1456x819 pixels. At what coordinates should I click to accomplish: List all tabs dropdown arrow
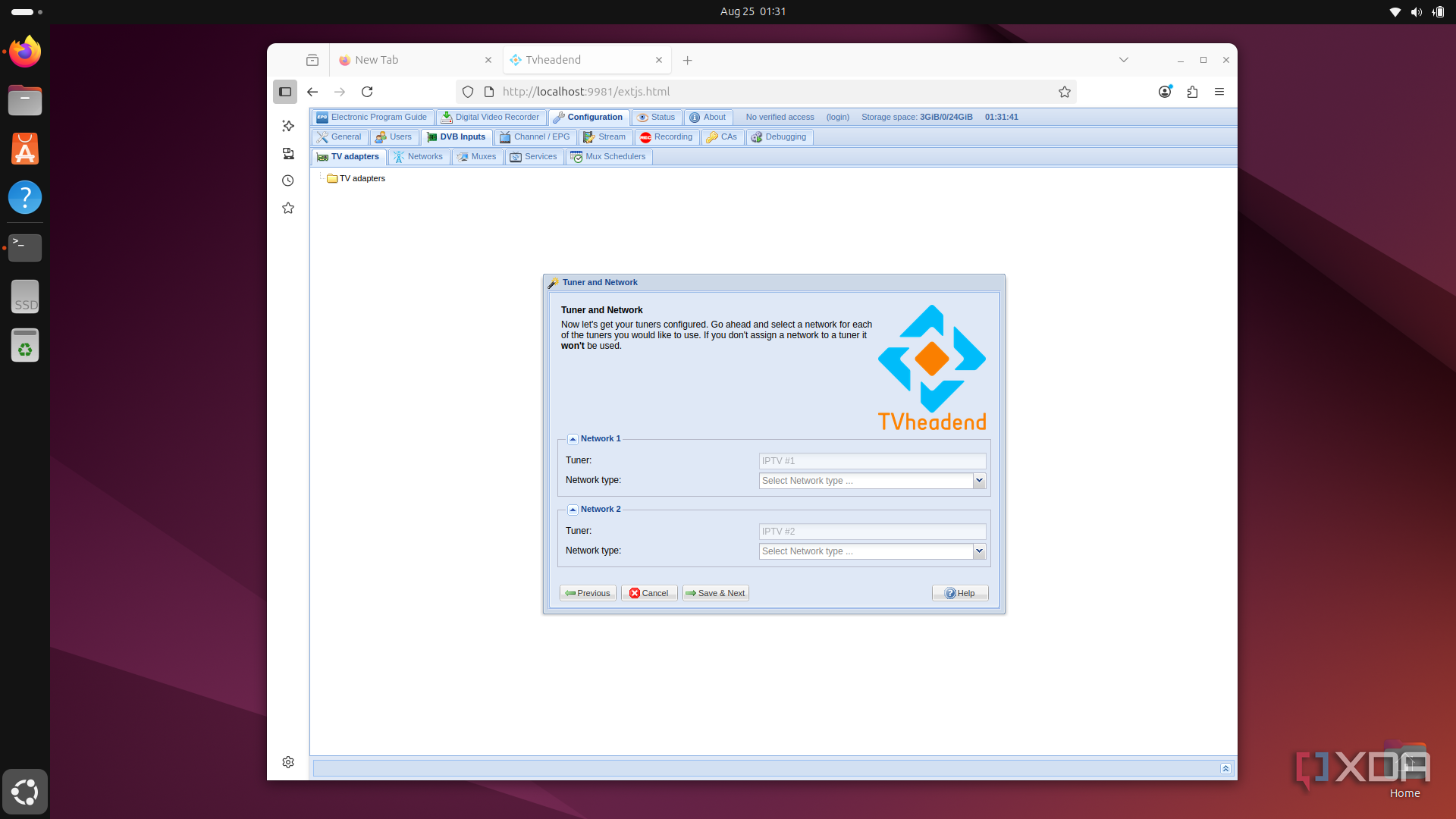point(1124,60)
